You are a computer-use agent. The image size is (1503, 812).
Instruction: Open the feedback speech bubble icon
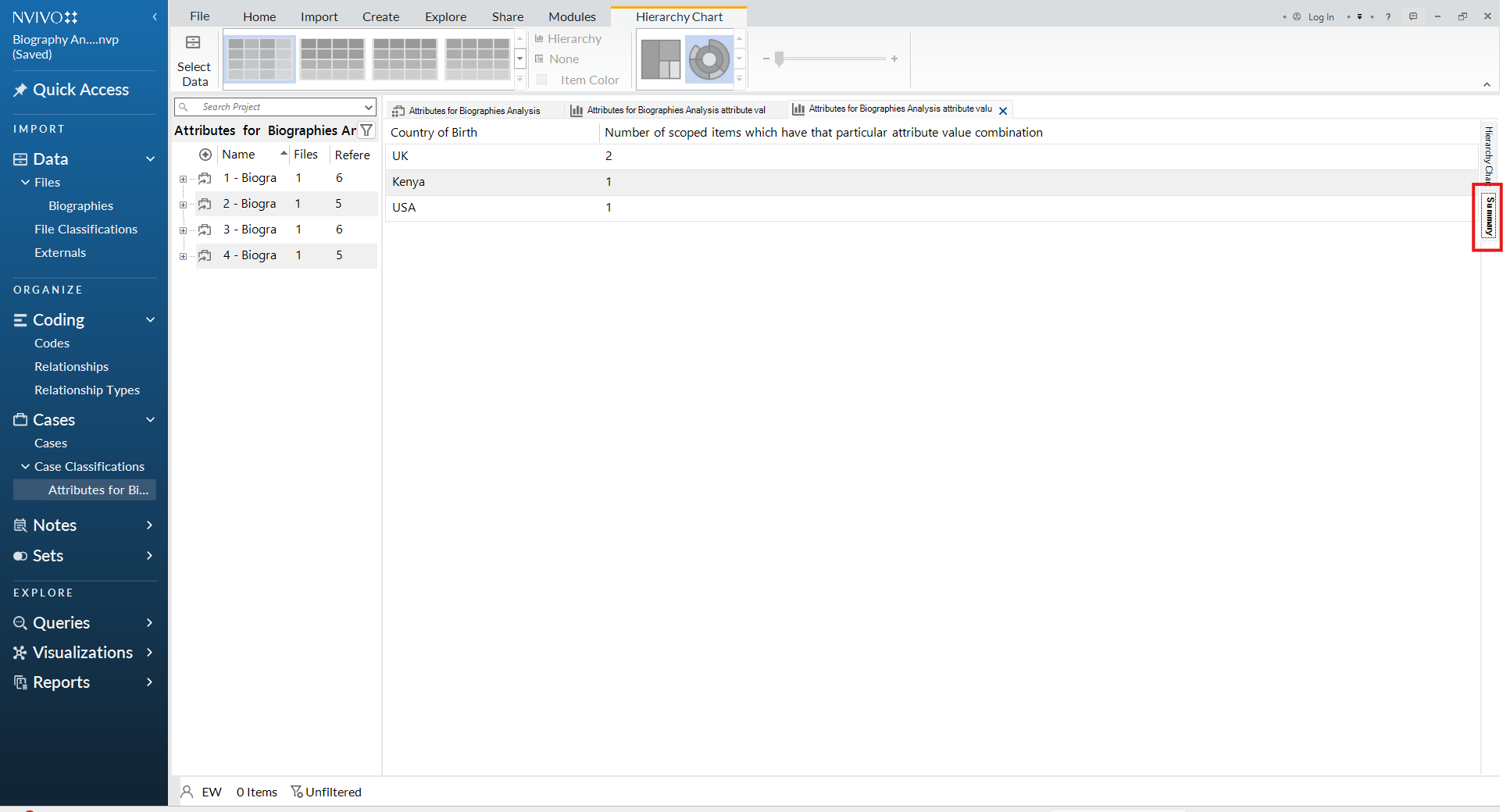(1412, 16)
